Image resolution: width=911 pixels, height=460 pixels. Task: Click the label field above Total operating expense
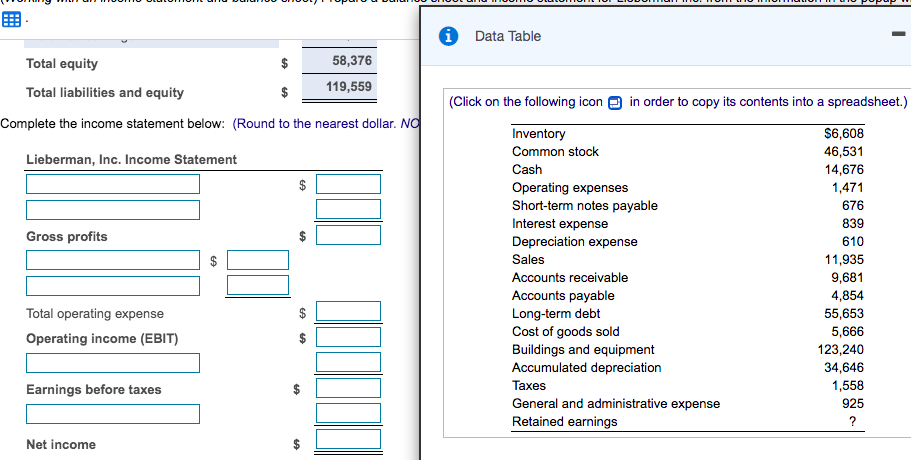(113, 286)
